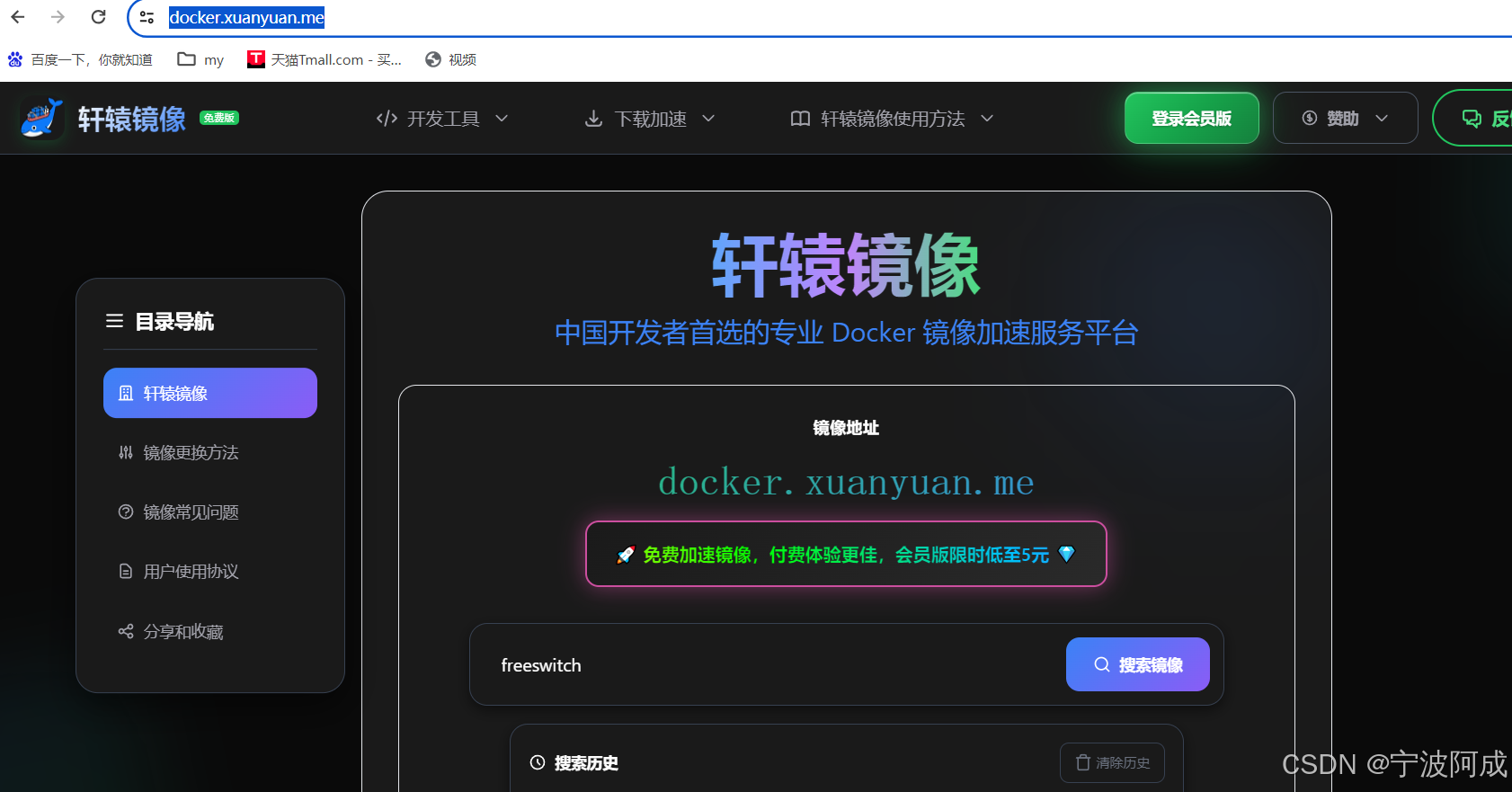Open the 轩辕镜像使用方法 menu
Viewport: 1512px width, 792px height.
[x=892, y=119]
